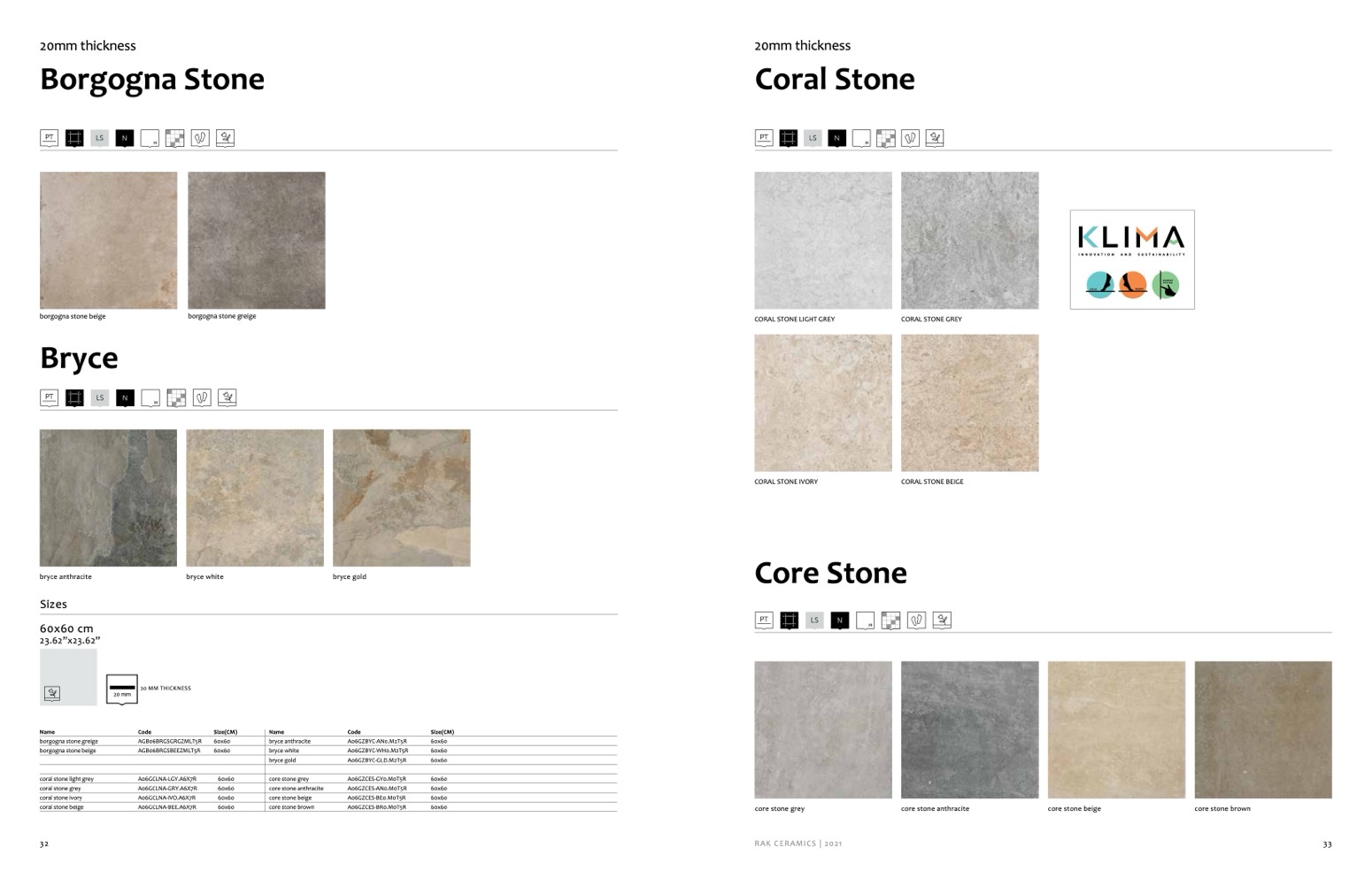Click the grey 60x60 size preview square
Image resolution: width=1372 pixels, height=871 pixels.
68,677
